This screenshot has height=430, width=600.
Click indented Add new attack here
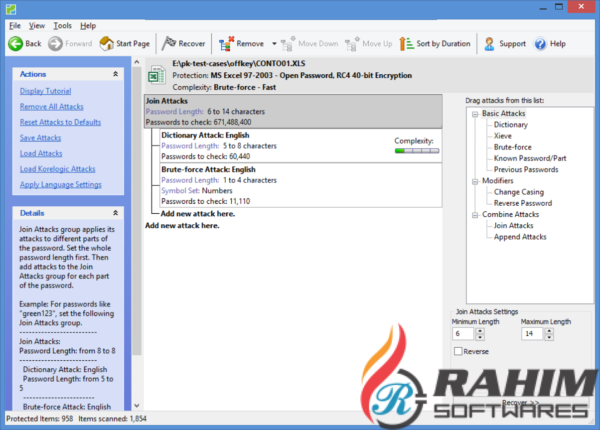(198, 213)
